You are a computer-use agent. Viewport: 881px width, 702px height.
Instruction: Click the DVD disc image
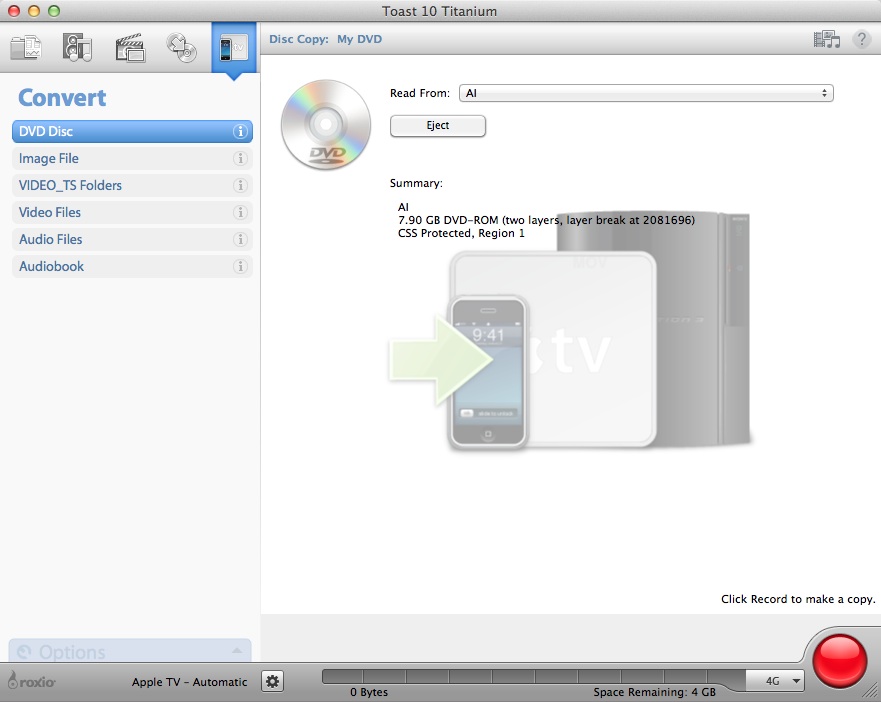326,125
